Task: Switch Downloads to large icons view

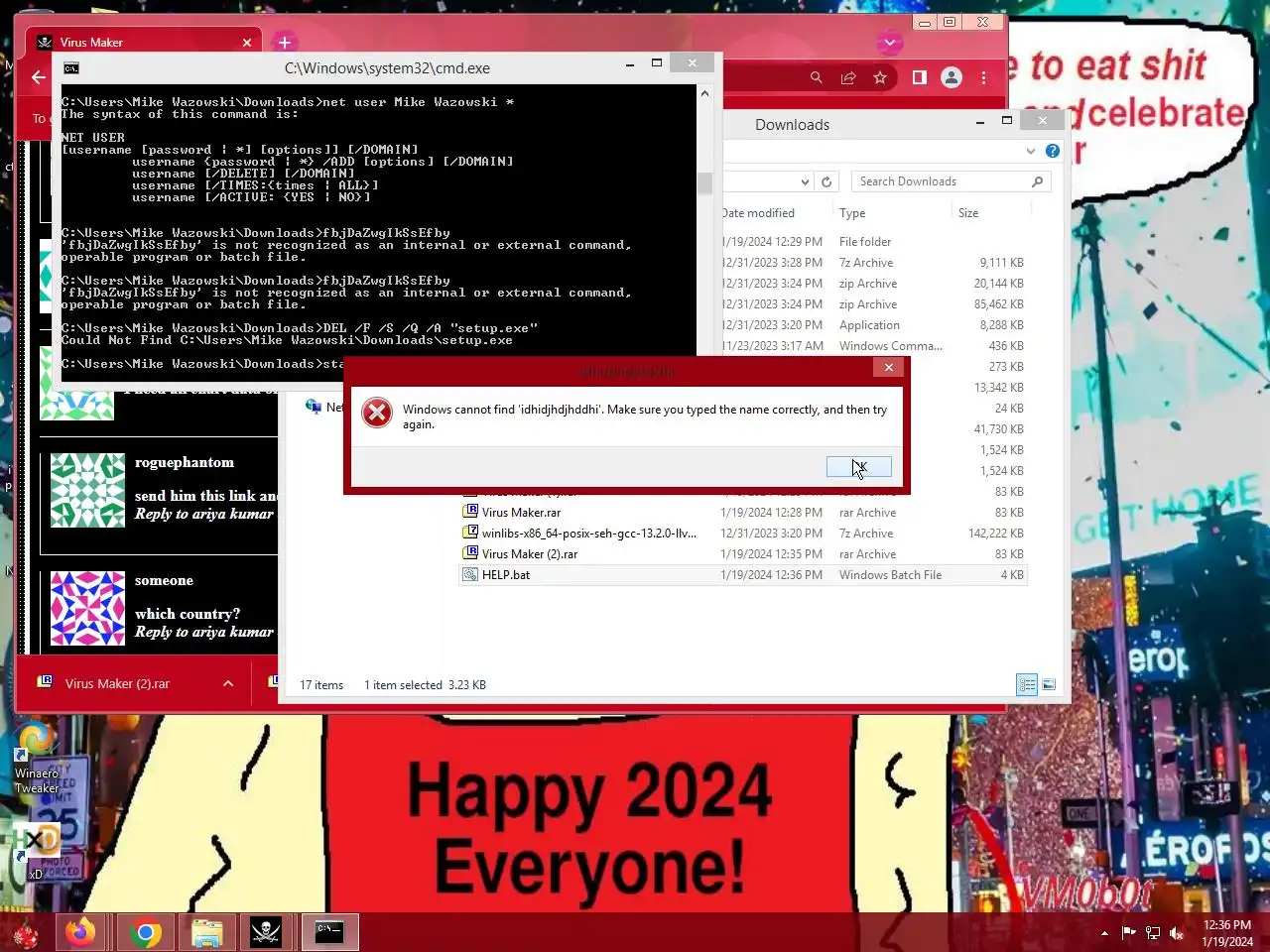Action: [1049, 685]
